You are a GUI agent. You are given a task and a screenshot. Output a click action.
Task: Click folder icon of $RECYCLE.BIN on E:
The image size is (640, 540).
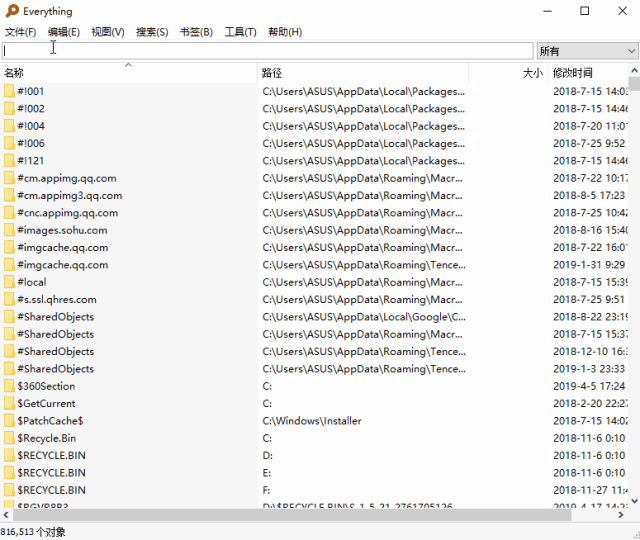9,473
